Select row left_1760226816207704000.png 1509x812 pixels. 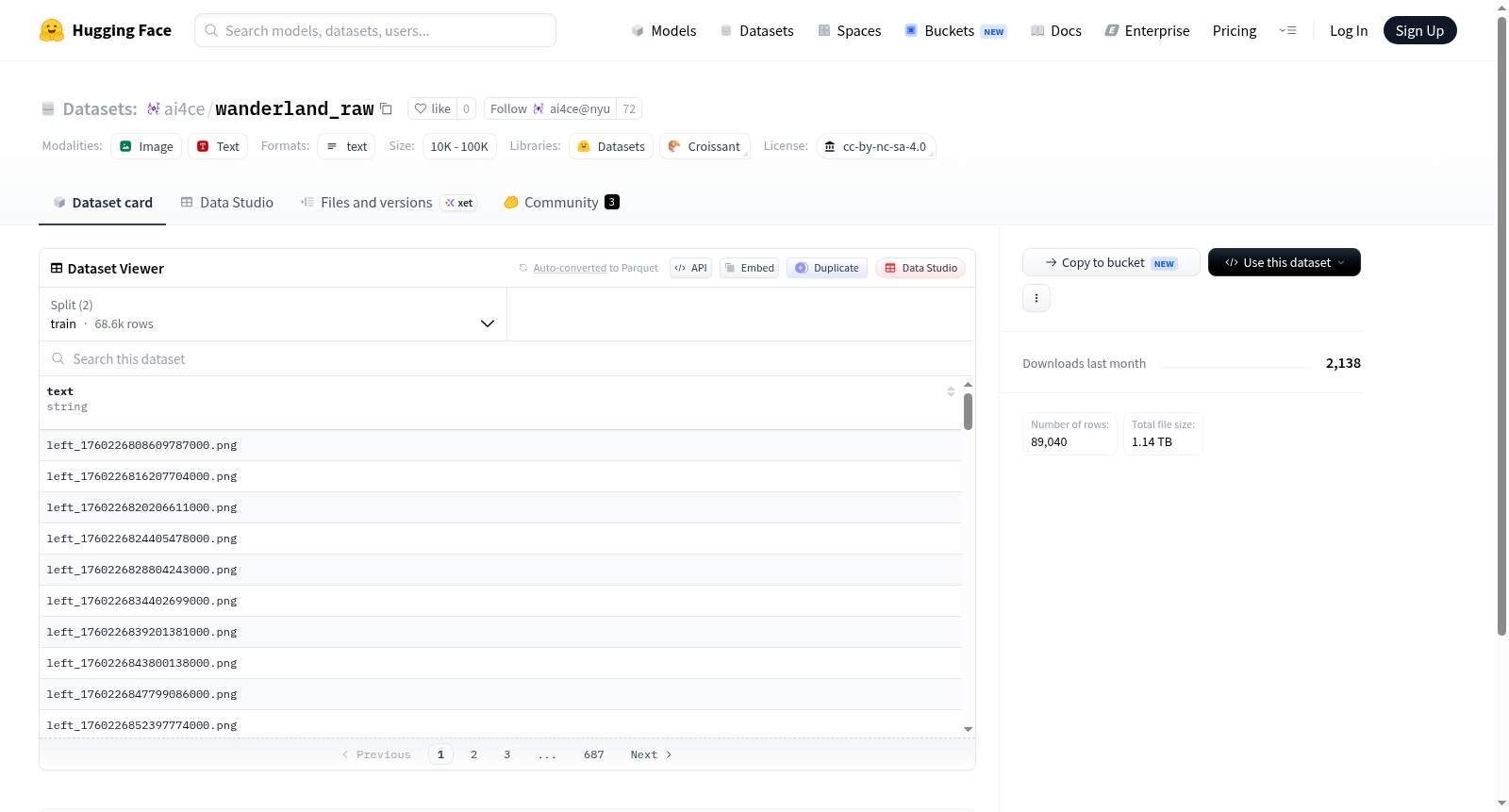click(500, 476)
